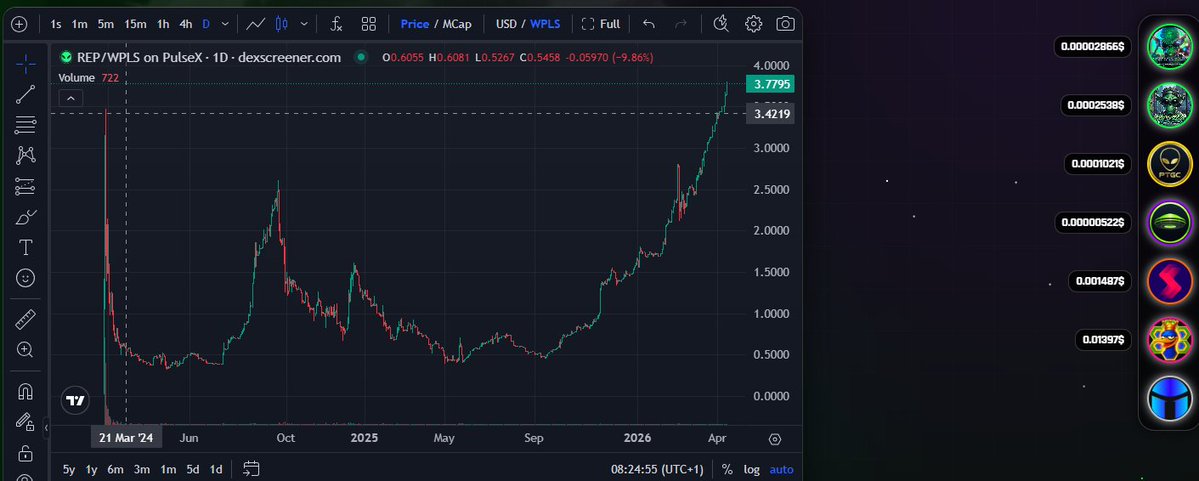The image size is (1199, 481).
Task: Click the TradingView logo on chart
Action: pyautogui.click(x=75, y=401)
